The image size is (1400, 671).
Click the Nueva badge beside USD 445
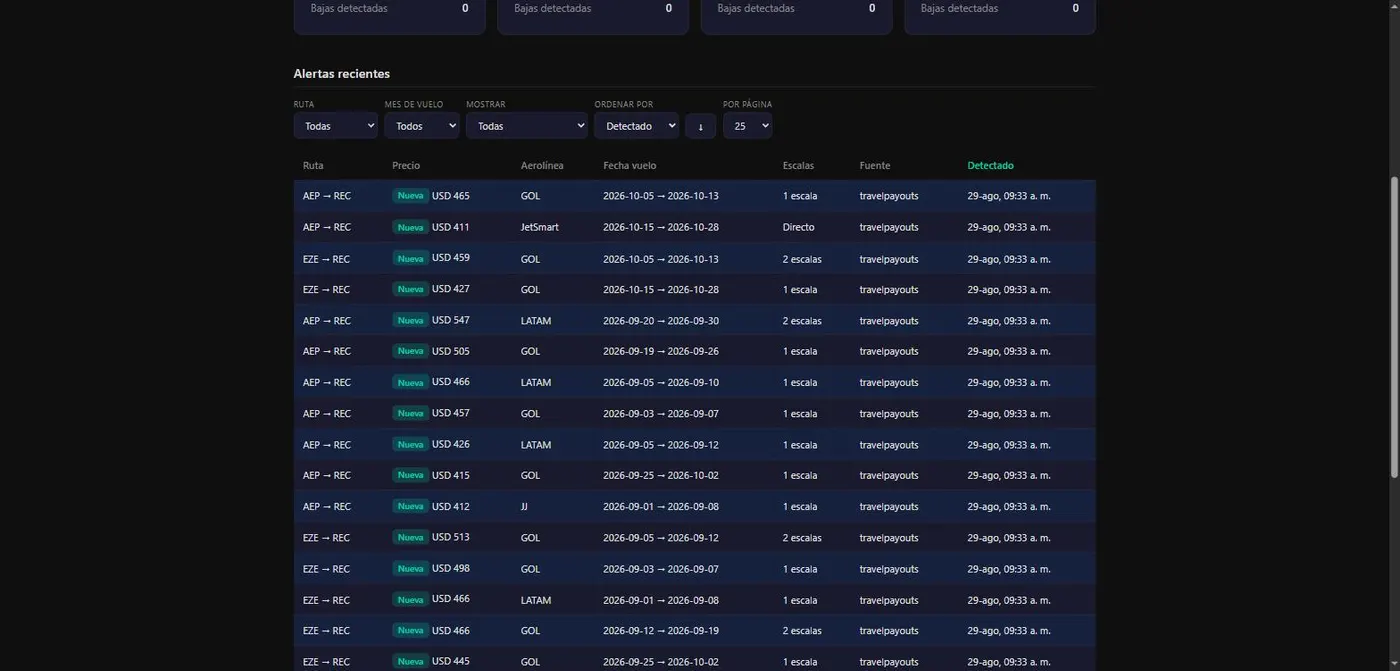click(410, 661)
